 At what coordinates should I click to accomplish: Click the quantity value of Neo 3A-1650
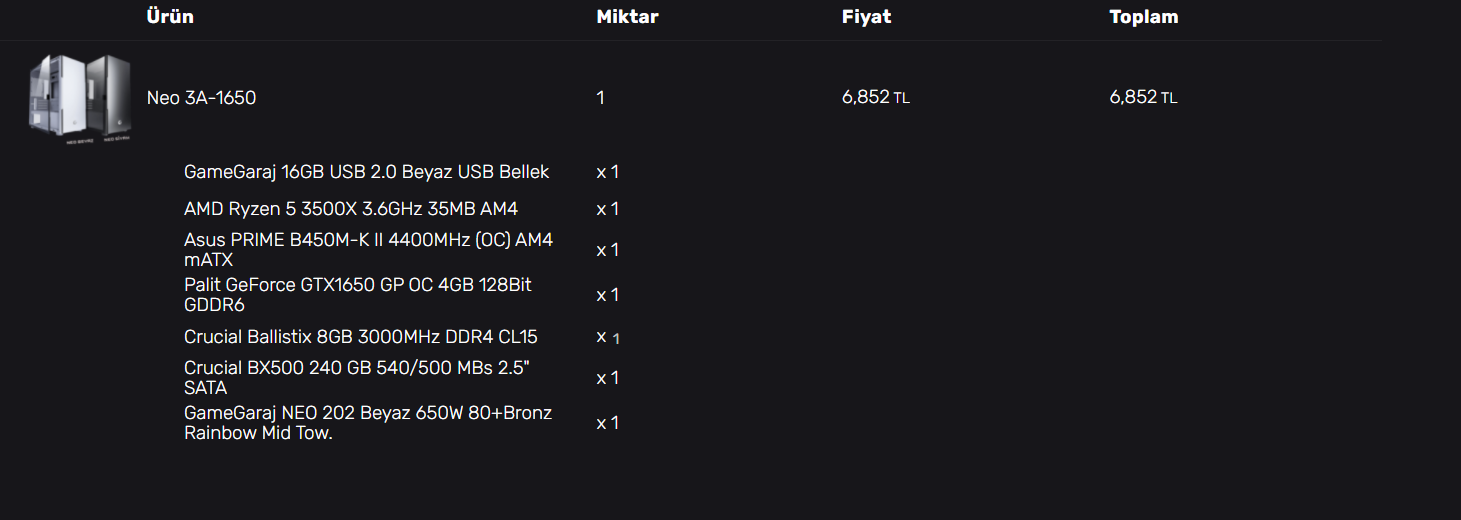click(x=600, y=98)
